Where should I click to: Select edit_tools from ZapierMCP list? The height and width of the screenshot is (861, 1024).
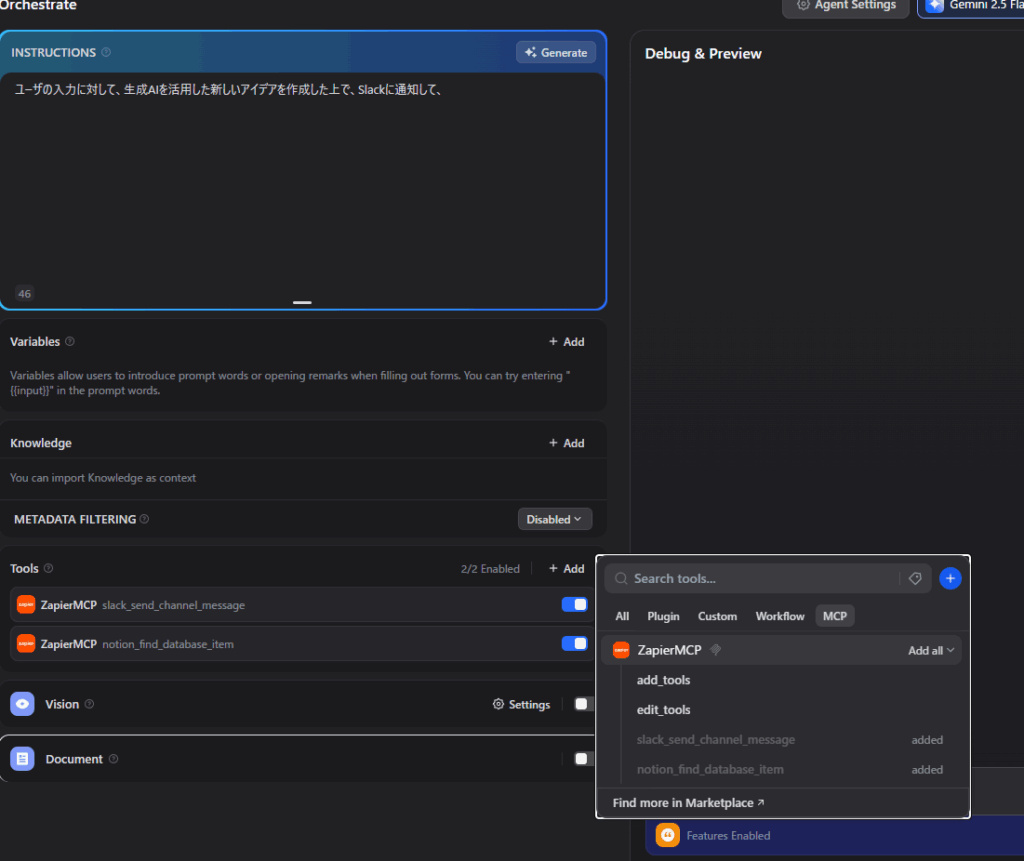(x=664, y=710)
